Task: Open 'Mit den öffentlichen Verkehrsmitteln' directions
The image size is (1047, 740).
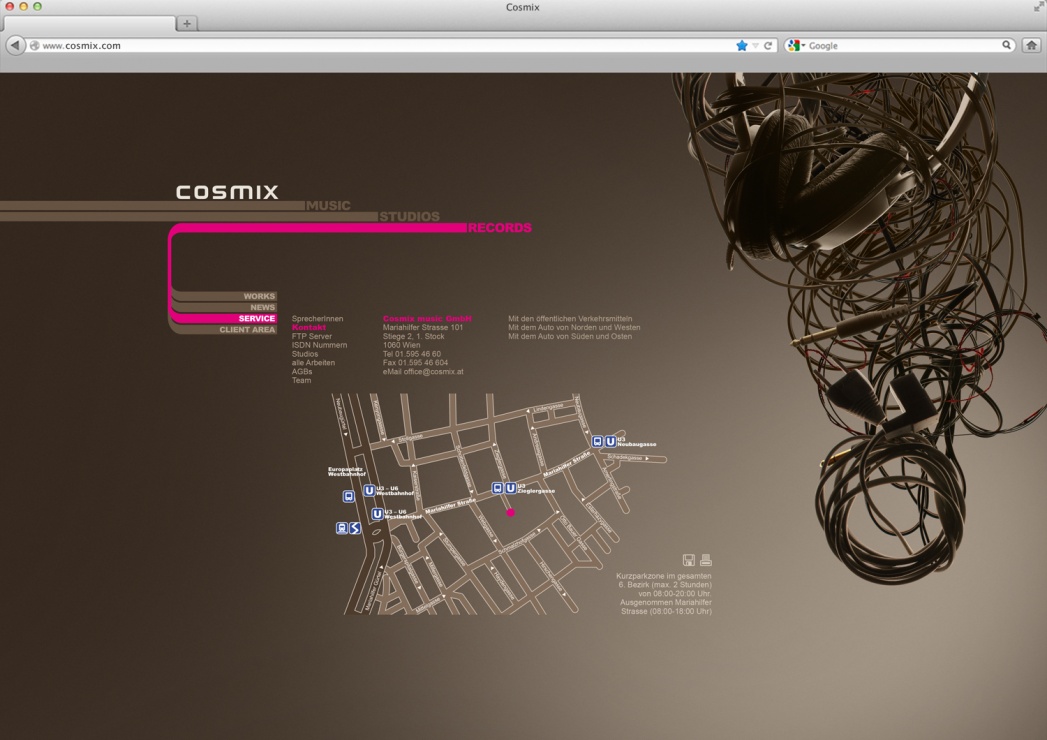Action: [570, 319]
